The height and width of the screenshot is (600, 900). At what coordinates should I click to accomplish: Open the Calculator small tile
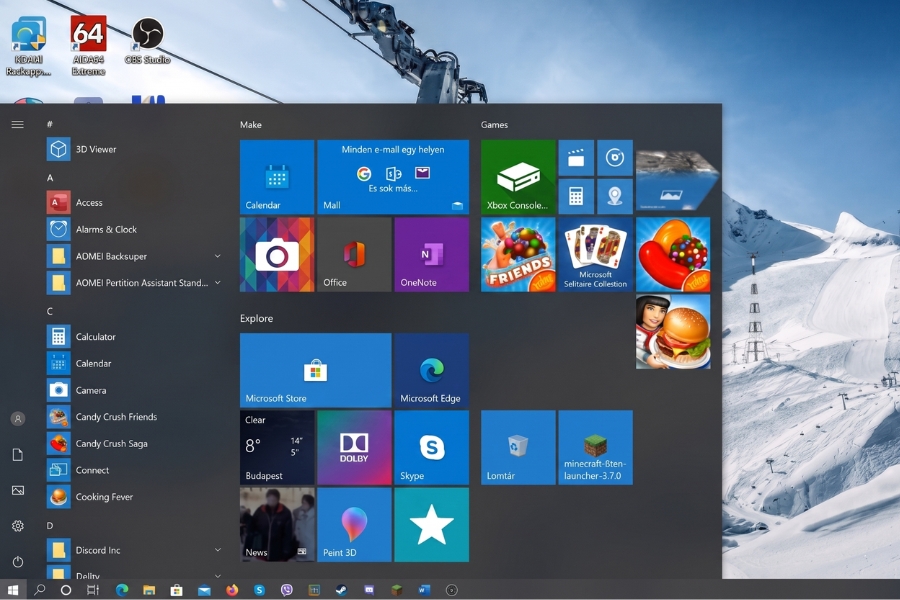tap(576, 196)
